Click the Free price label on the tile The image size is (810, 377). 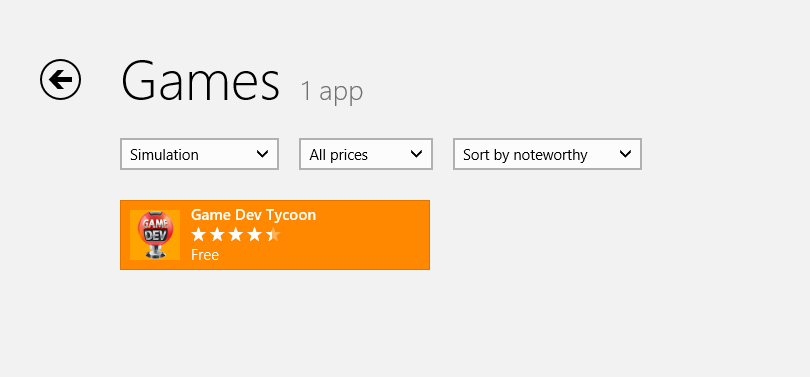205,255
